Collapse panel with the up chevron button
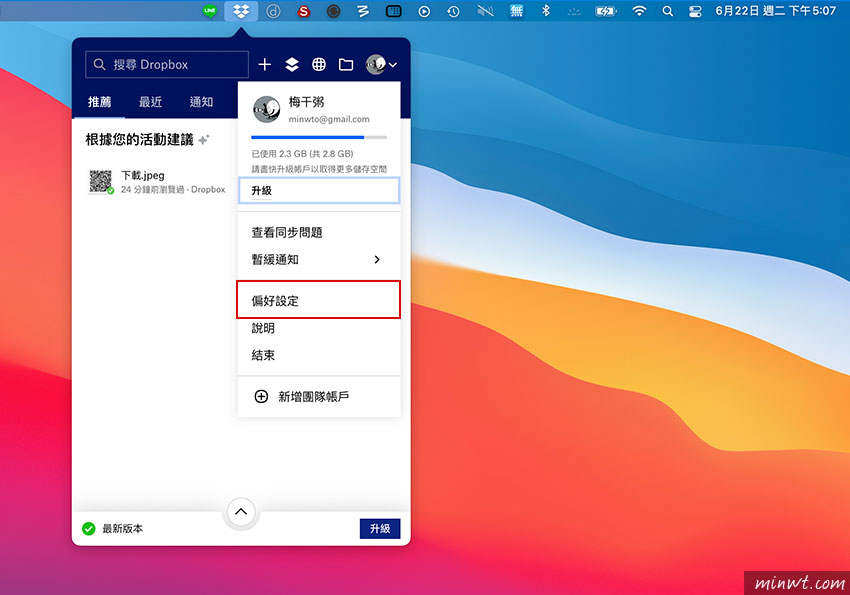 241,512
